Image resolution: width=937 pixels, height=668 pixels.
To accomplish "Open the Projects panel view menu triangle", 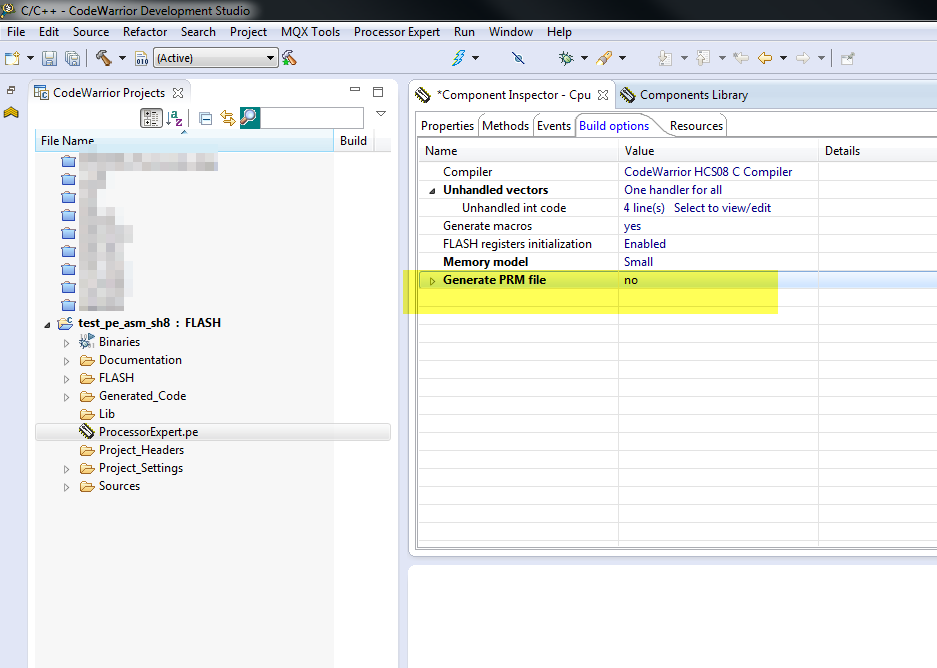I will tap(381, 114).
